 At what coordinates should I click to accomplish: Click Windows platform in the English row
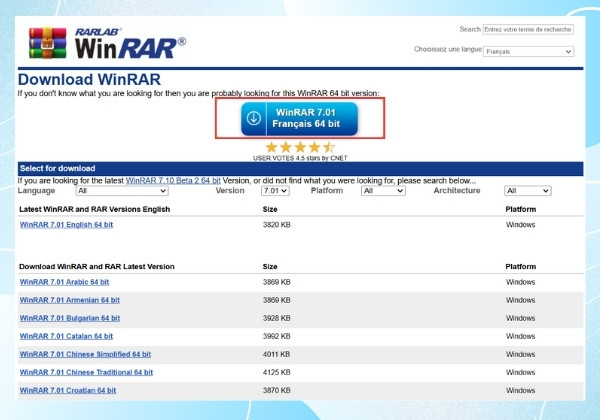[520, 225]
